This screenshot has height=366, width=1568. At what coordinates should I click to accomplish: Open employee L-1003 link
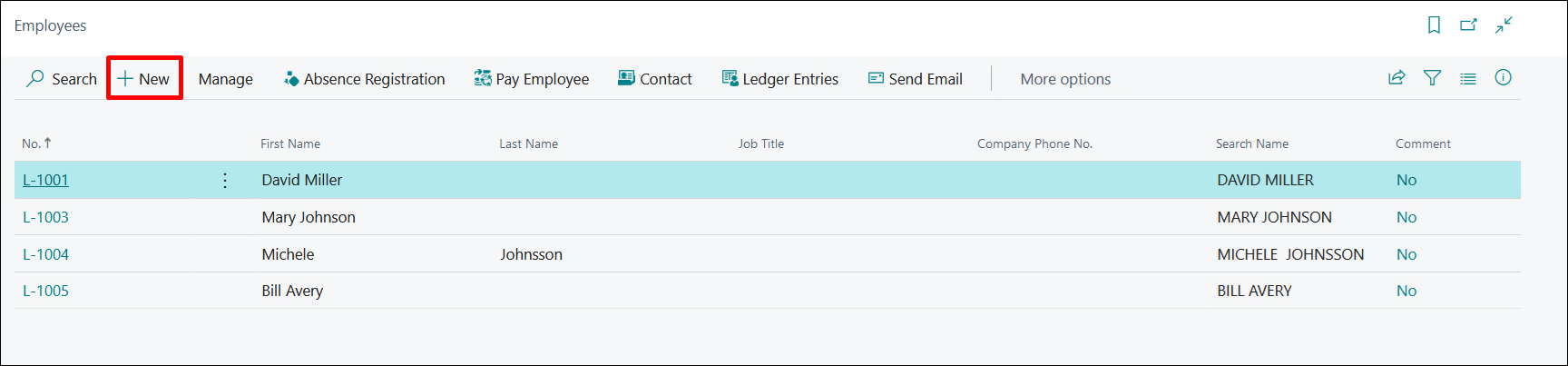tap(45, 217)
